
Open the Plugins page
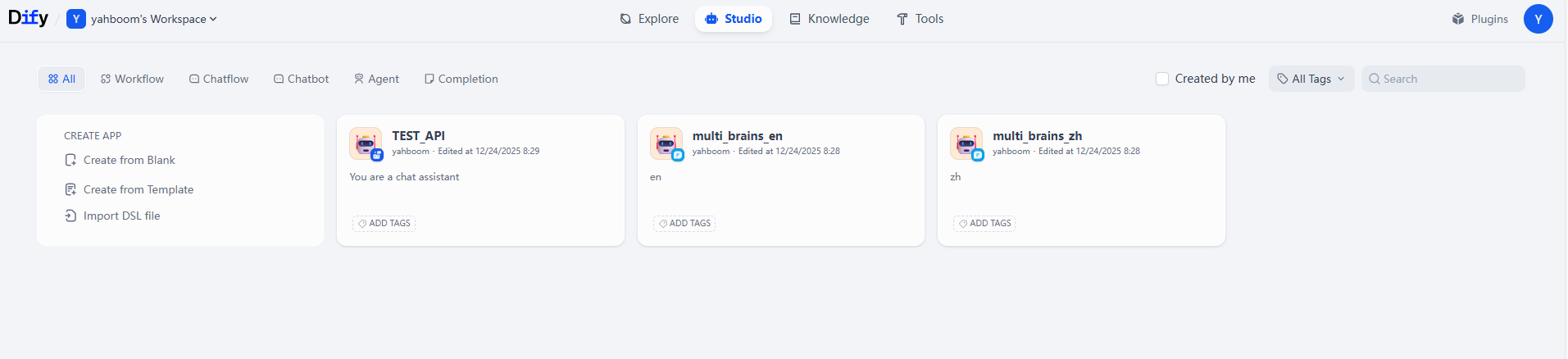click(x=1480, y=19)
